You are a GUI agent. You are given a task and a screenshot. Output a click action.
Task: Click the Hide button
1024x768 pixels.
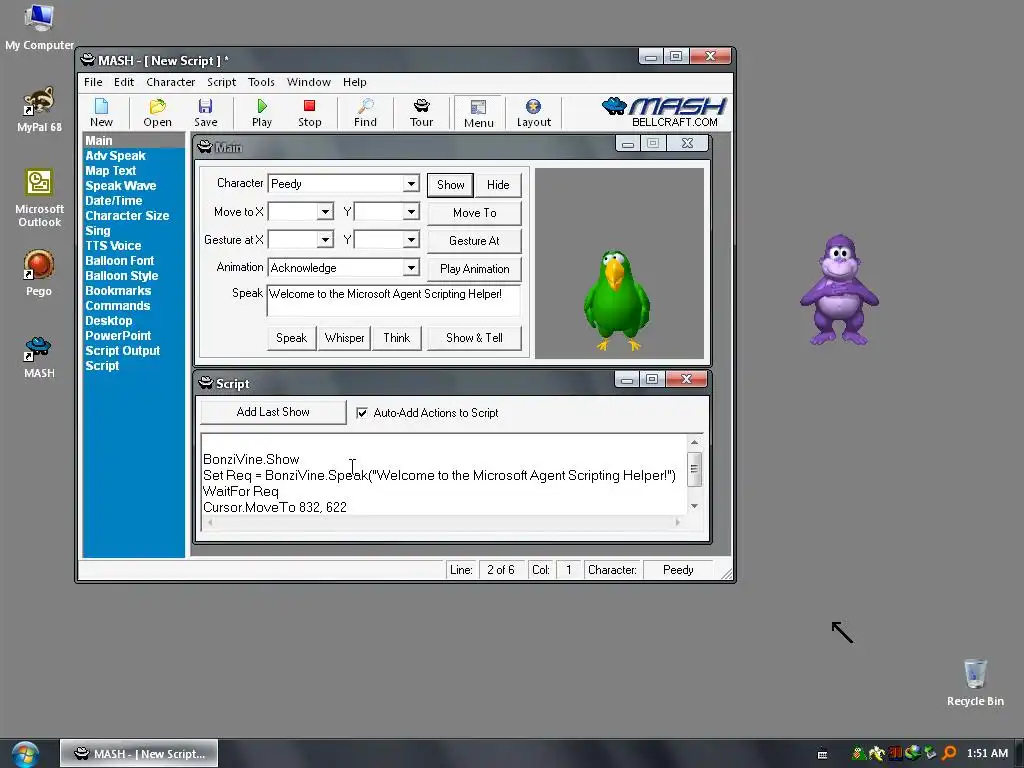tap(498, 185)
